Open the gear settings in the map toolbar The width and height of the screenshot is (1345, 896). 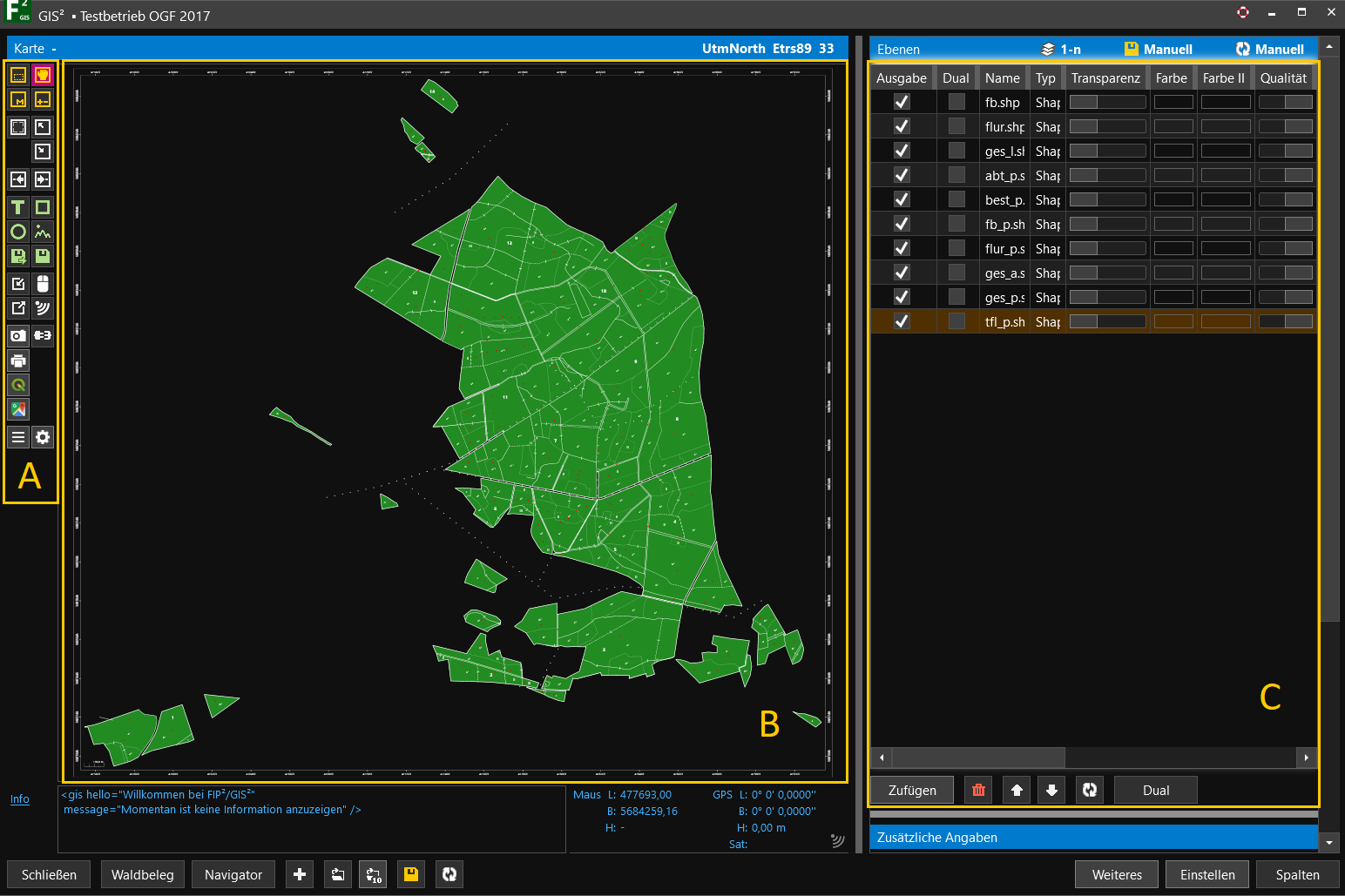click(42, 437)
